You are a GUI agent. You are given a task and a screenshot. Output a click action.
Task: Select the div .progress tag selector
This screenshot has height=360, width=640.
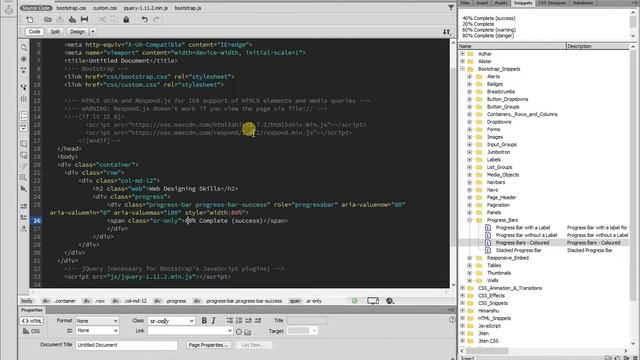pyautogui.click(x=171, y=301)
